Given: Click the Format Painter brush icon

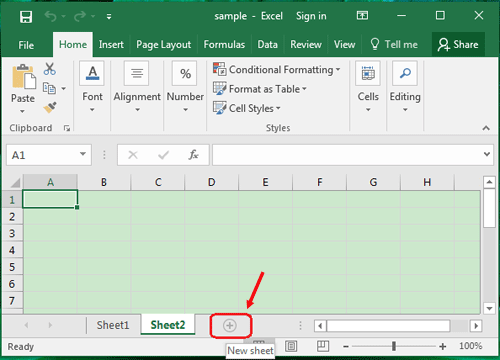Looking at the screenshot, I should coord(50,107).
